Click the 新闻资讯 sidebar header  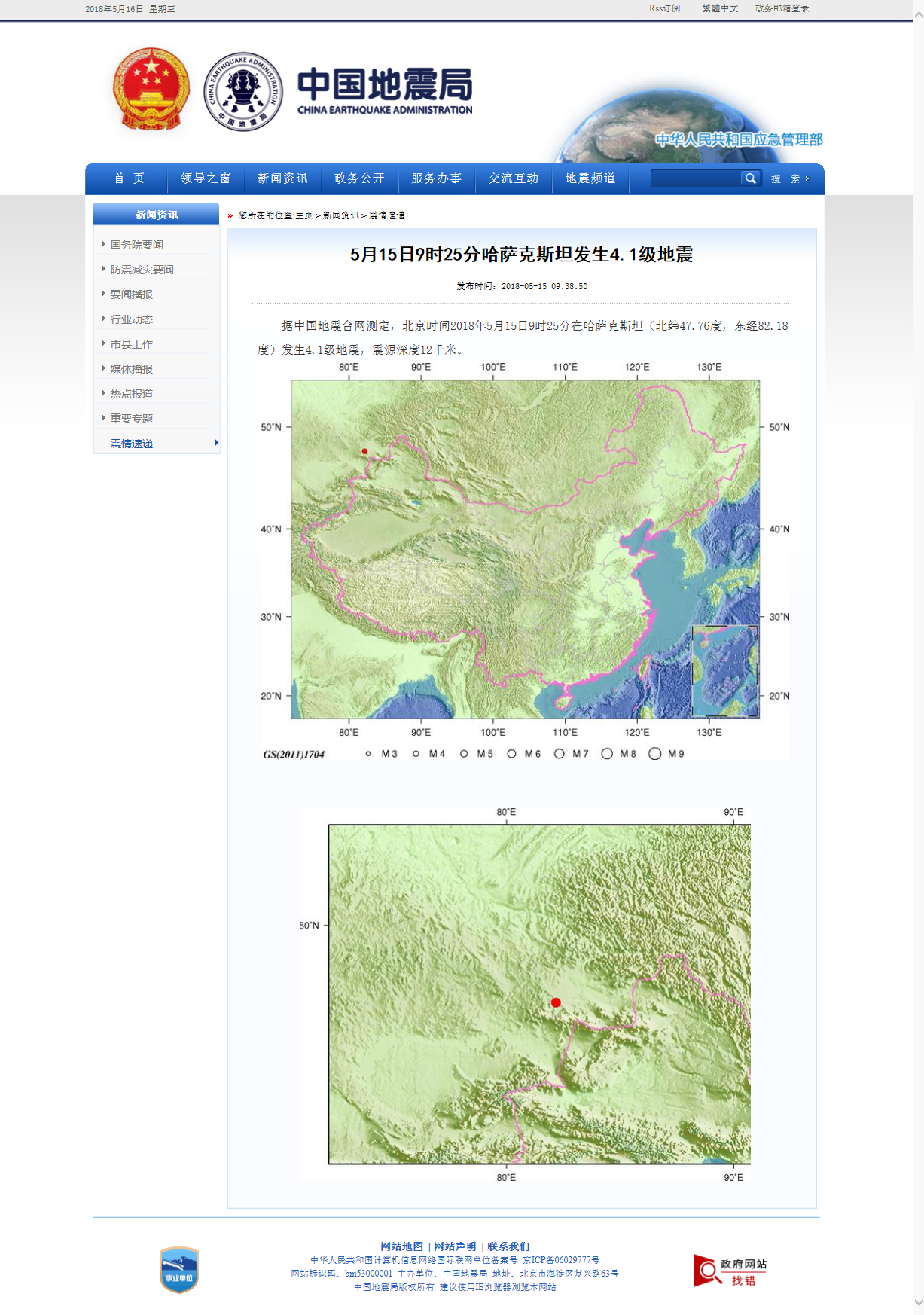156,215
